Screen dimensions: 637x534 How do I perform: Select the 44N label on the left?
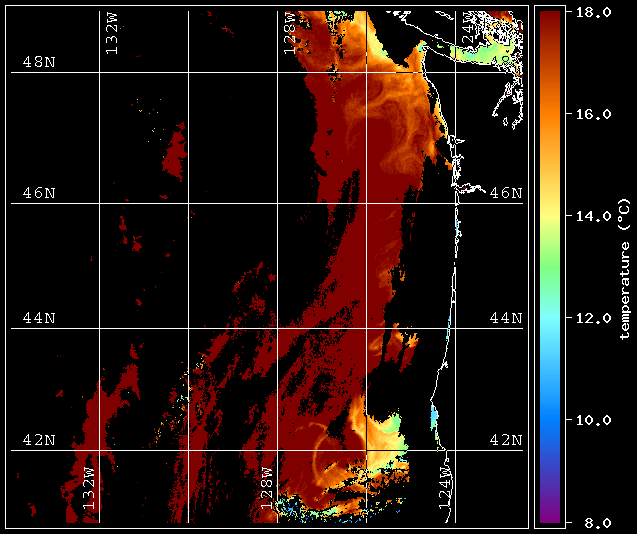(x=39, y=317)
